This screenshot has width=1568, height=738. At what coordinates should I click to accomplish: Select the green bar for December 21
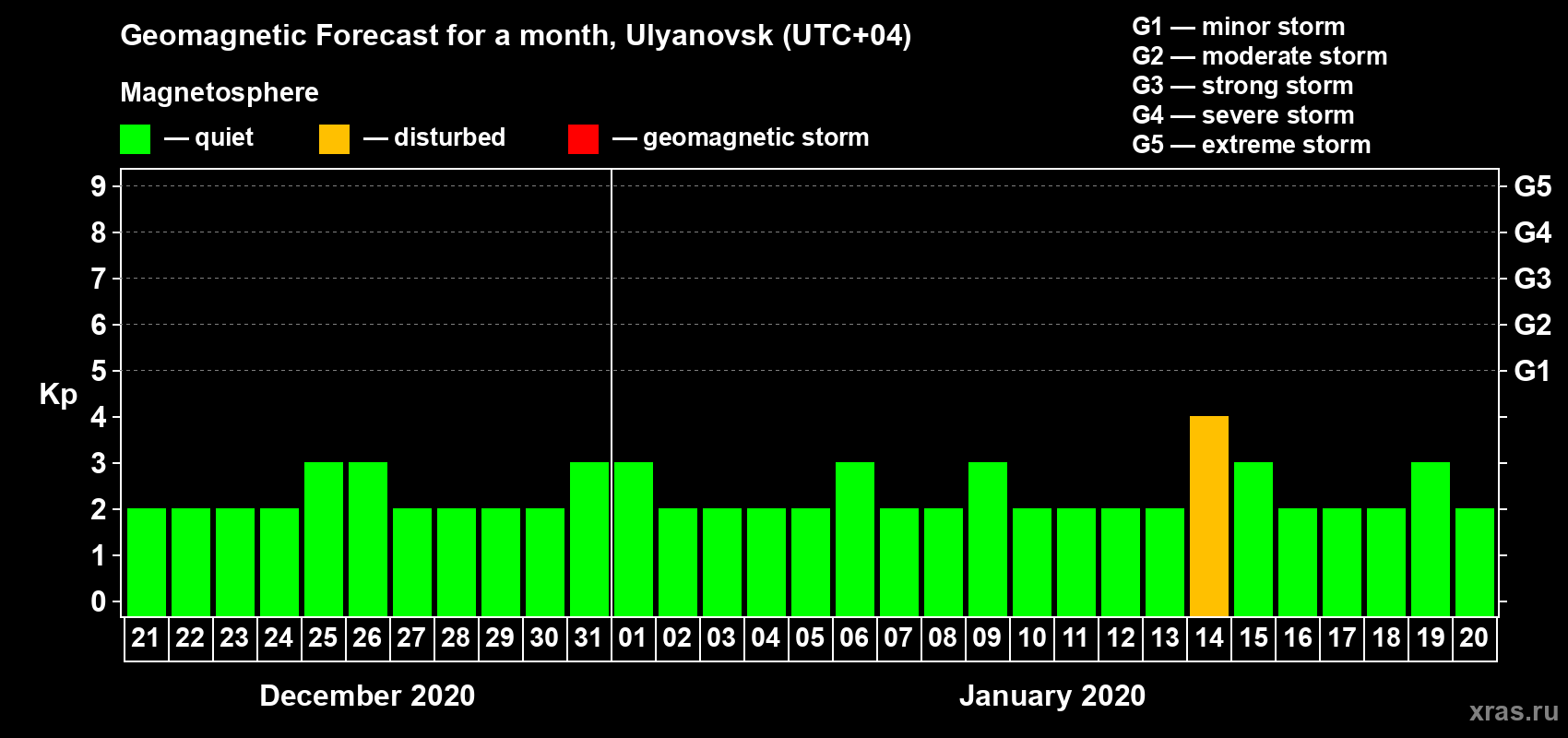pos(147,562)
